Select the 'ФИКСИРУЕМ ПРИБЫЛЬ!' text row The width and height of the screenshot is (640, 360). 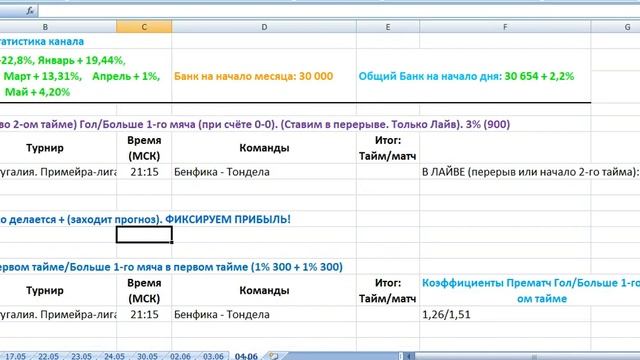pos(145,219)
